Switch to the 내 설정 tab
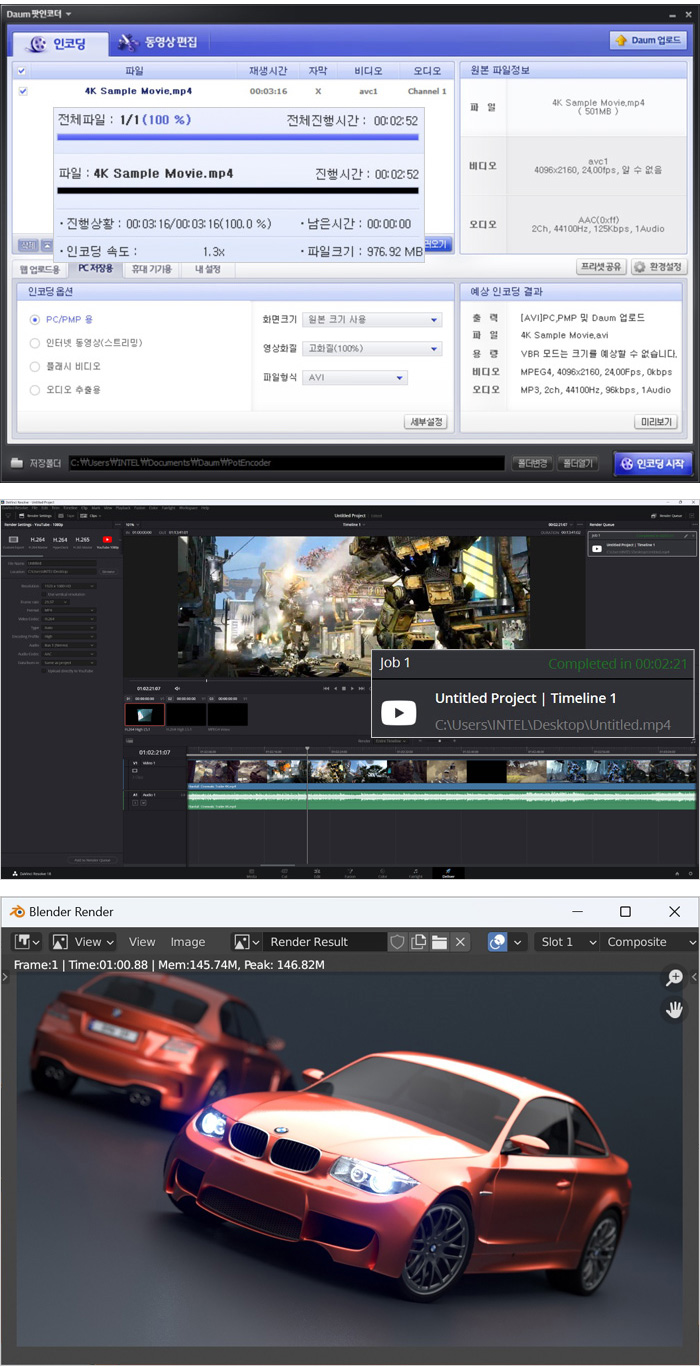The height and width of the screenshot is (1369, 700). [x=207, y=269]
